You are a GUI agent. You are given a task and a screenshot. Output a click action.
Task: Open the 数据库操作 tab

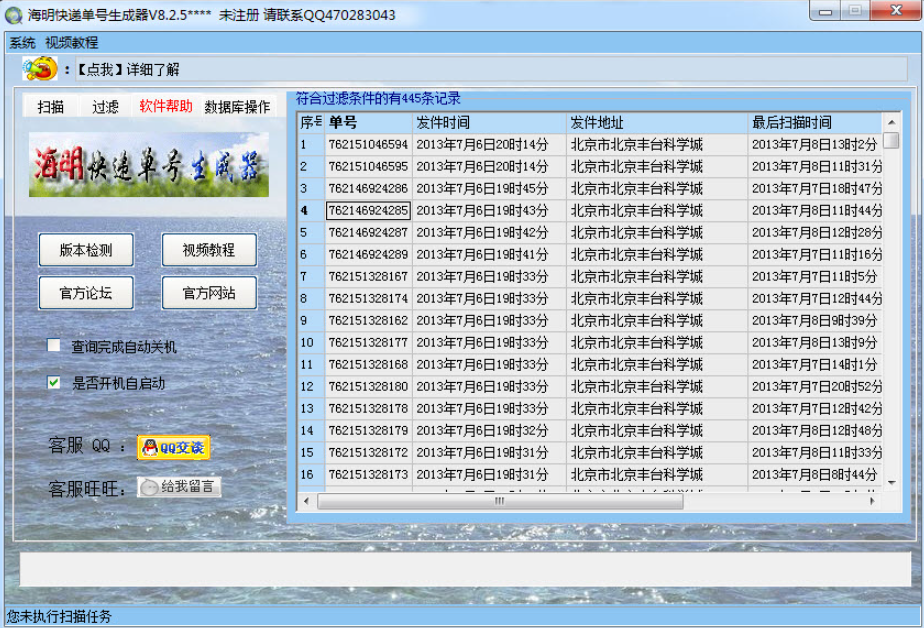click(237, 107)
